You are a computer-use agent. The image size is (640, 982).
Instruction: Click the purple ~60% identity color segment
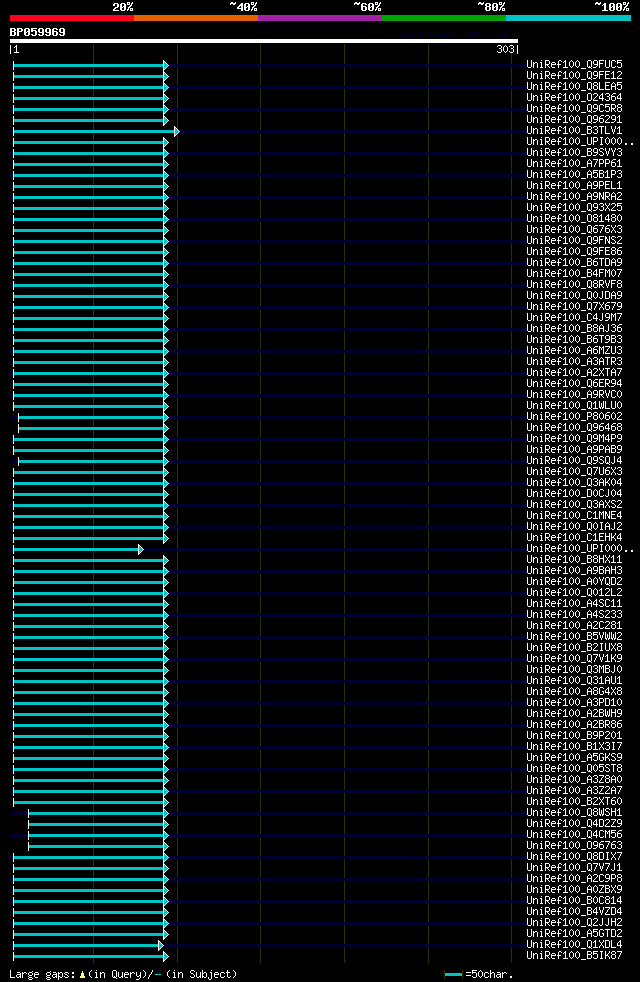[320, 18]
